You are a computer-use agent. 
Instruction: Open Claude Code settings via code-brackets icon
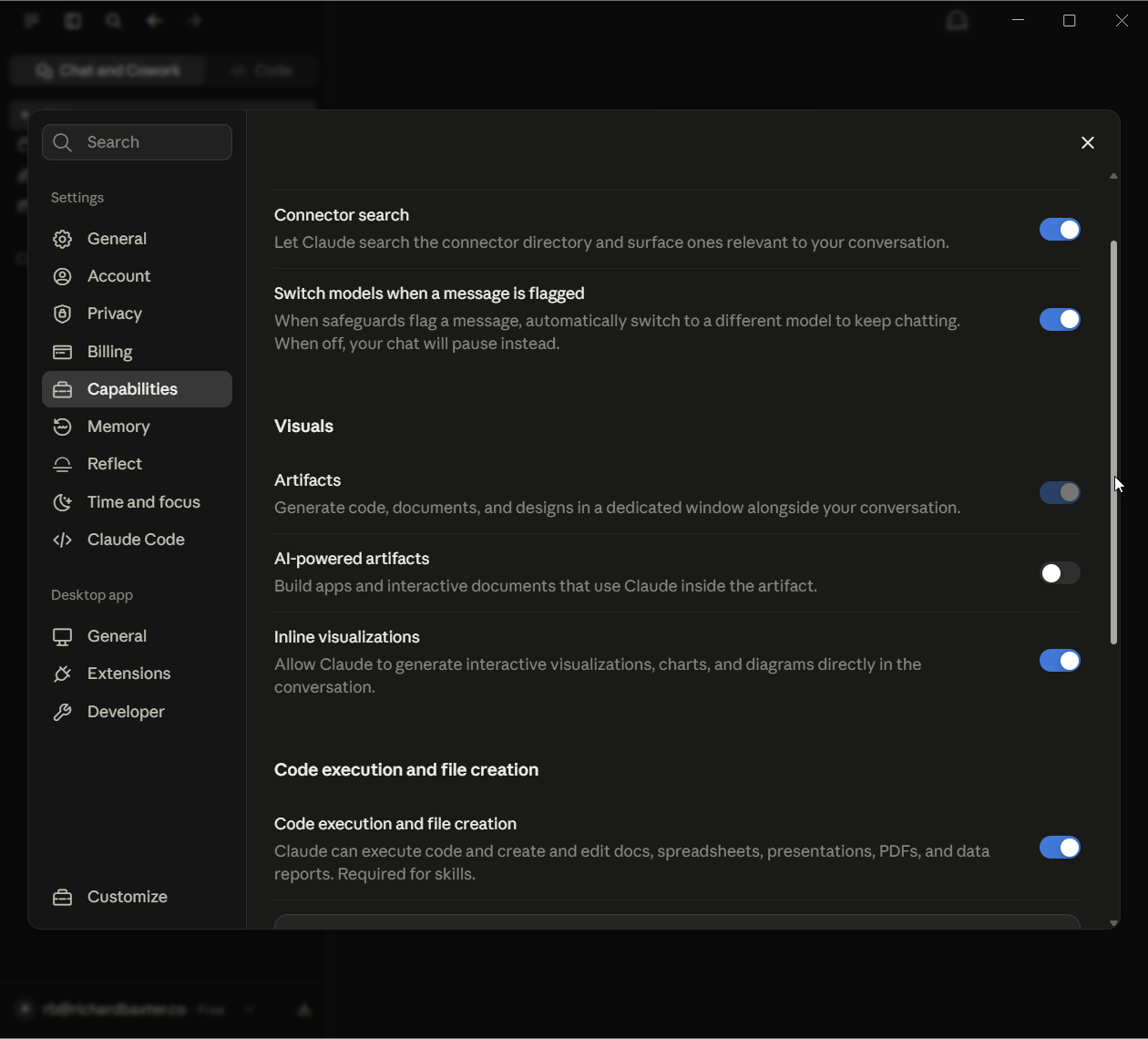pos(62,540)
